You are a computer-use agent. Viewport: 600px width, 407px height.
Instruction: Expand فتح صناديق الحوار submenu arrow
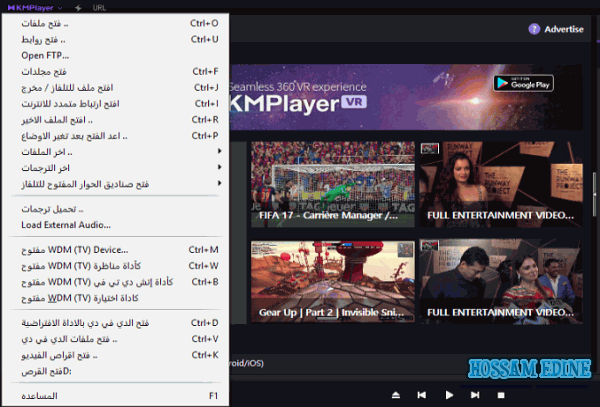tap(218, 184)
